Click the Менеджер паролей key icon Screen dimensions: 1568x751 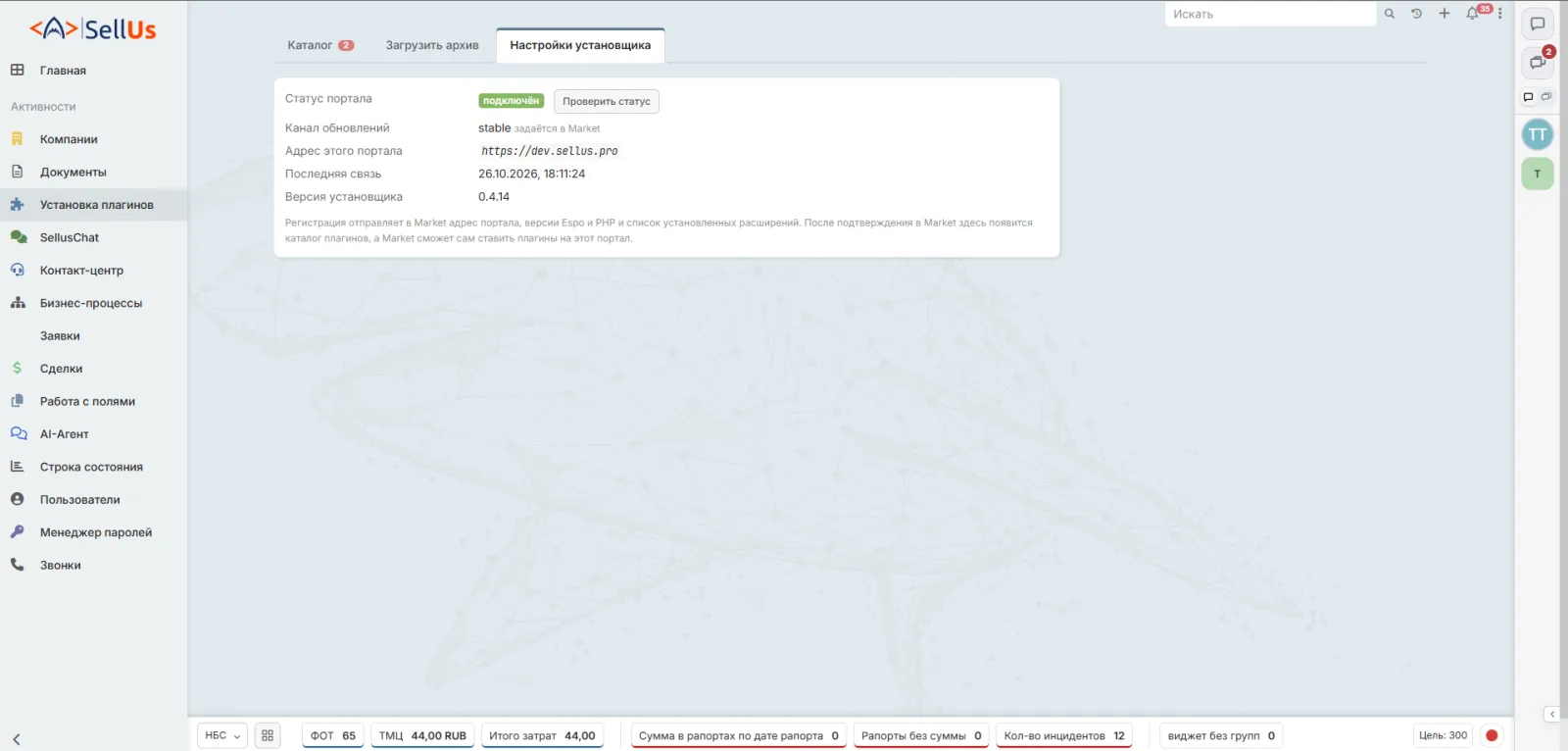pos(17,531)
